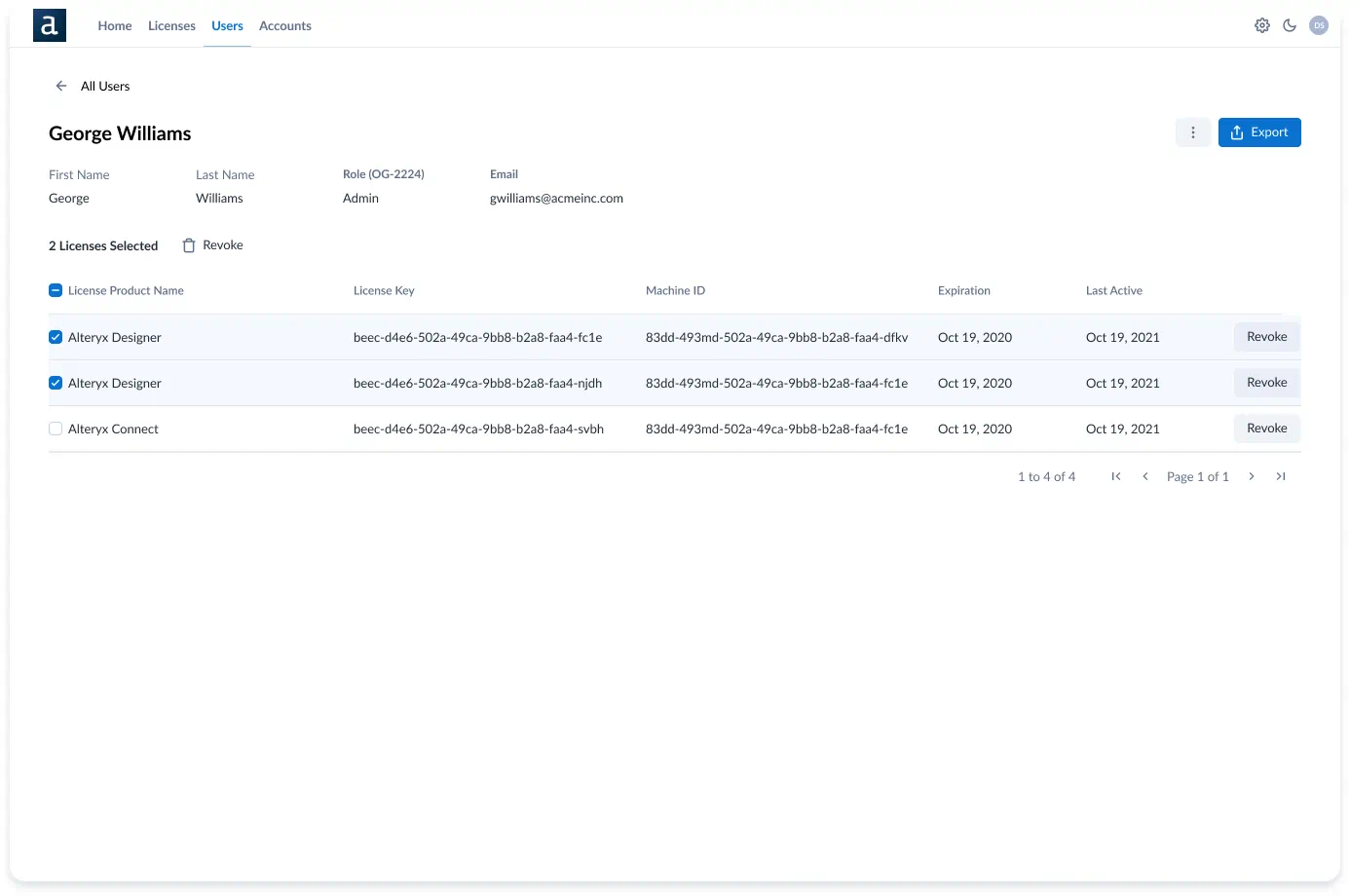
Task: Go back with the All Users arrow
Action: [61, 86]
